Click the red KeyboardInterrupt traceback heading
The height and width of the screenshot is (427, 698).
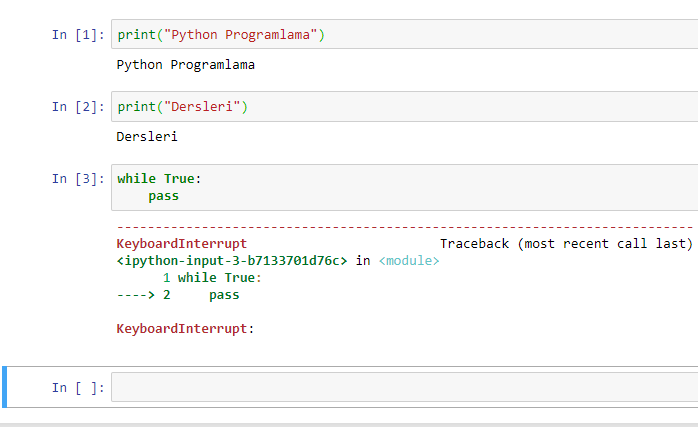pyautogui.click(x=182, y=243)
